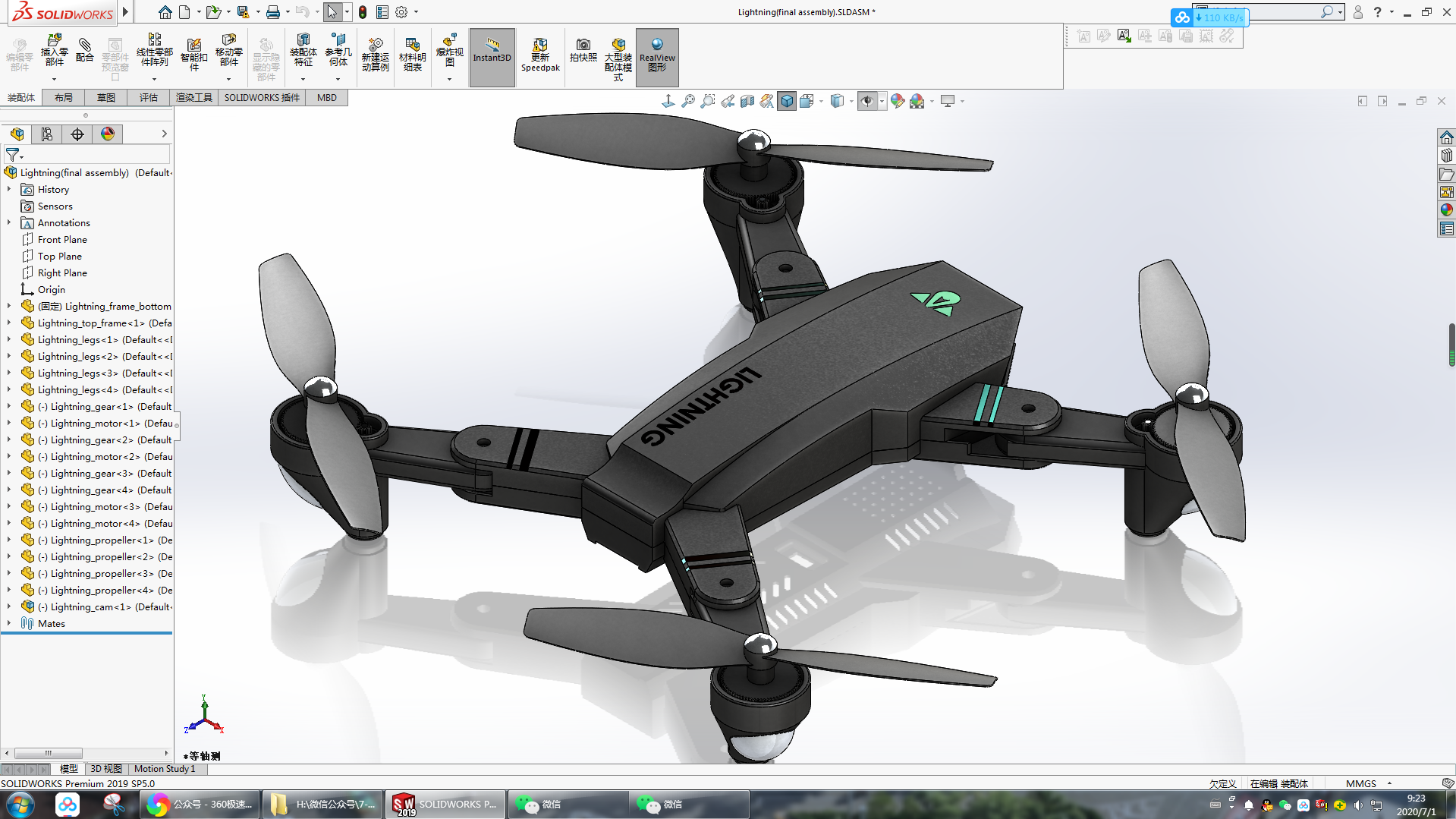Click the Zoom to Area icon
Screen dimensions: 1456x819
pos(708,101)
